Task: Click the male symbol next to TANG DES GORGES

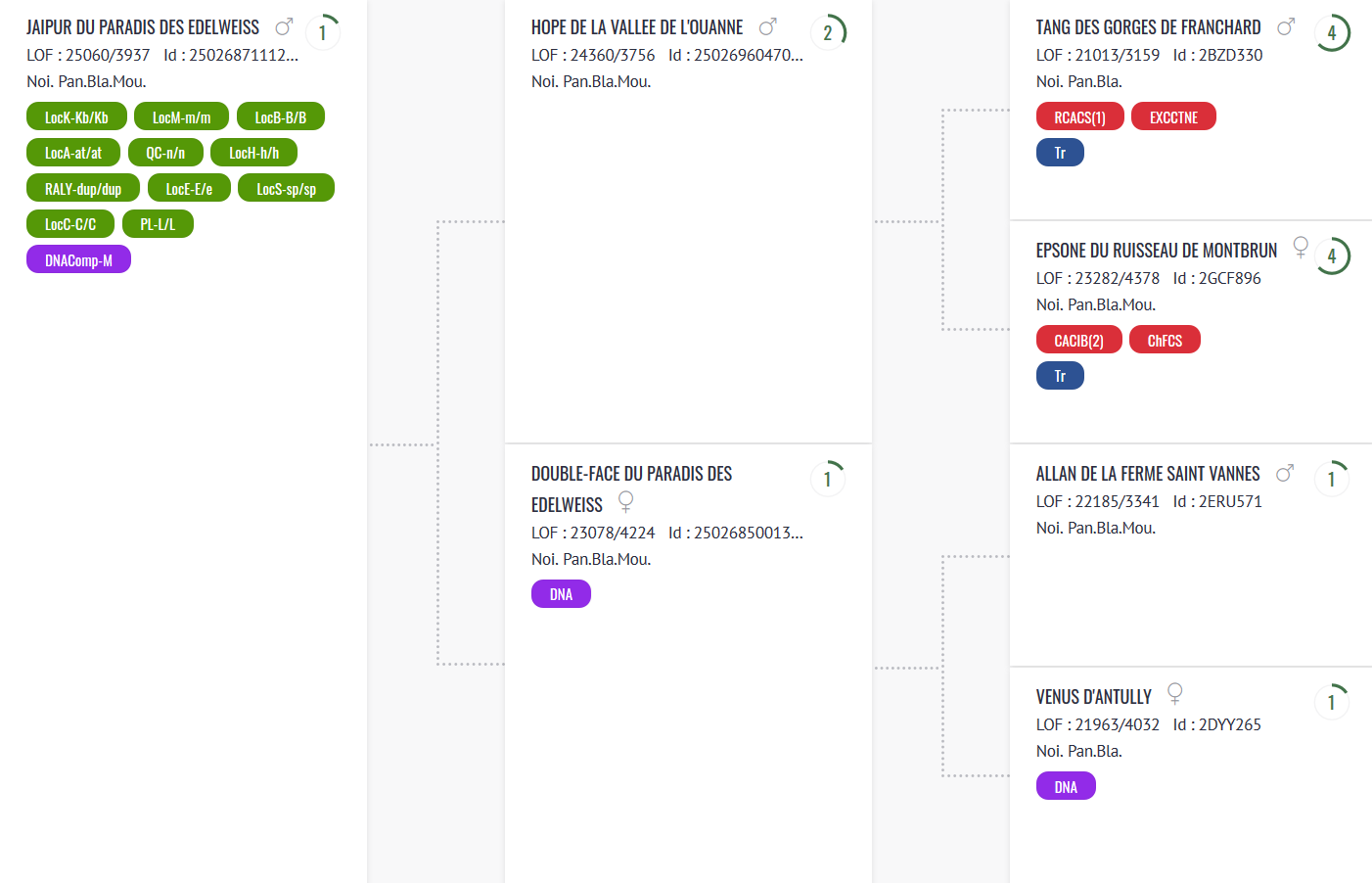Action: (1286, 26)
